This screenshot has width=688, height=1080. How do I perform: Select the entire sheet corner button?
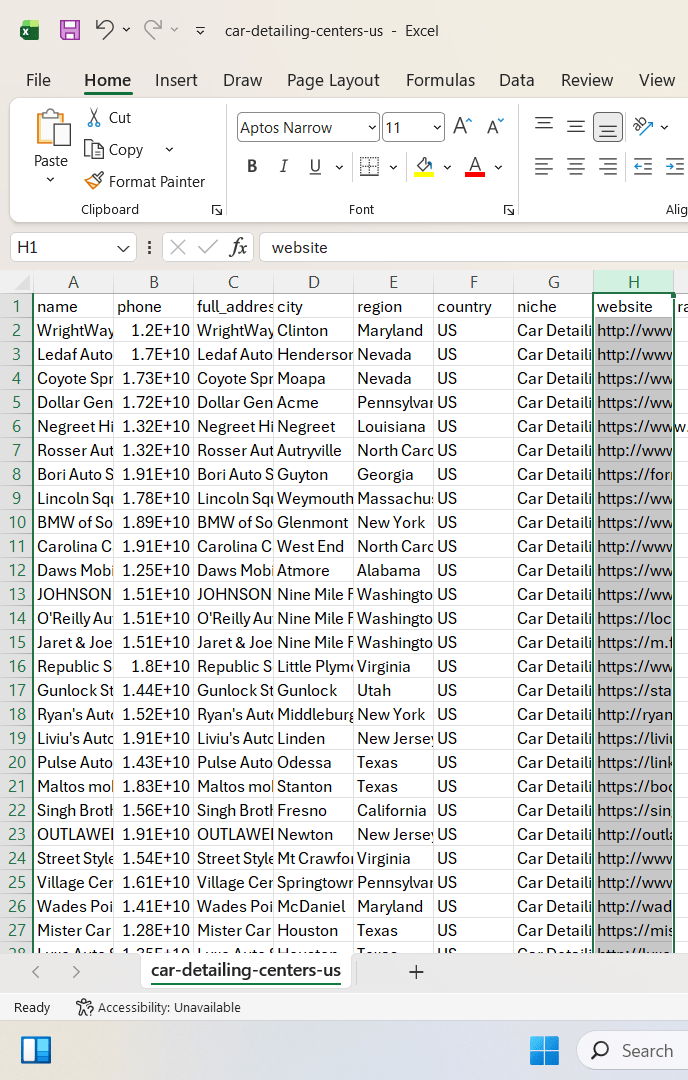click(17, 282)
